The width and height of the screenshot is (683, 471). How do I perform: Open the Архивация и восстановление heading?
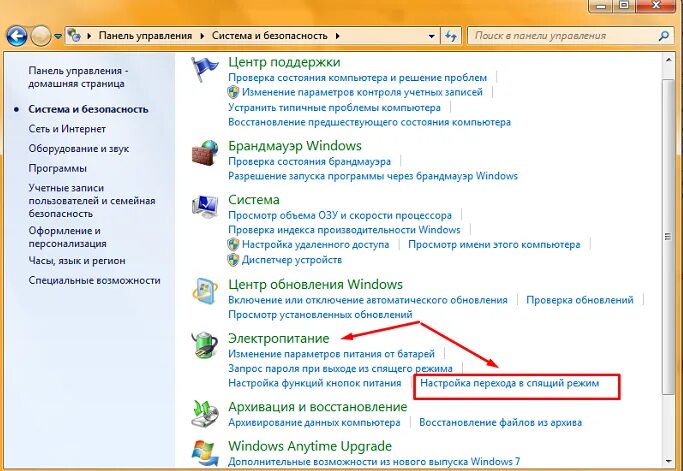318,407
